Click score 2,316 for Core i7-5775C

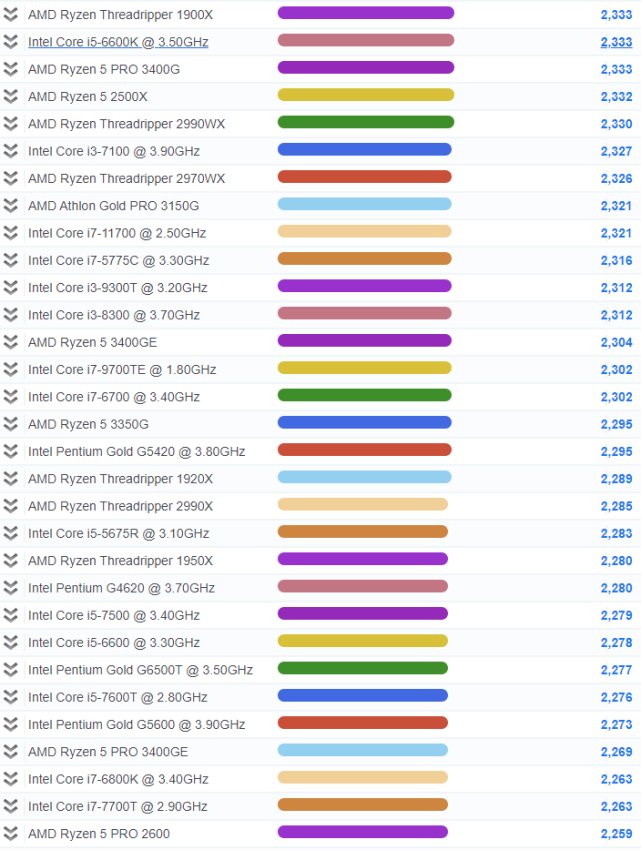616,260
